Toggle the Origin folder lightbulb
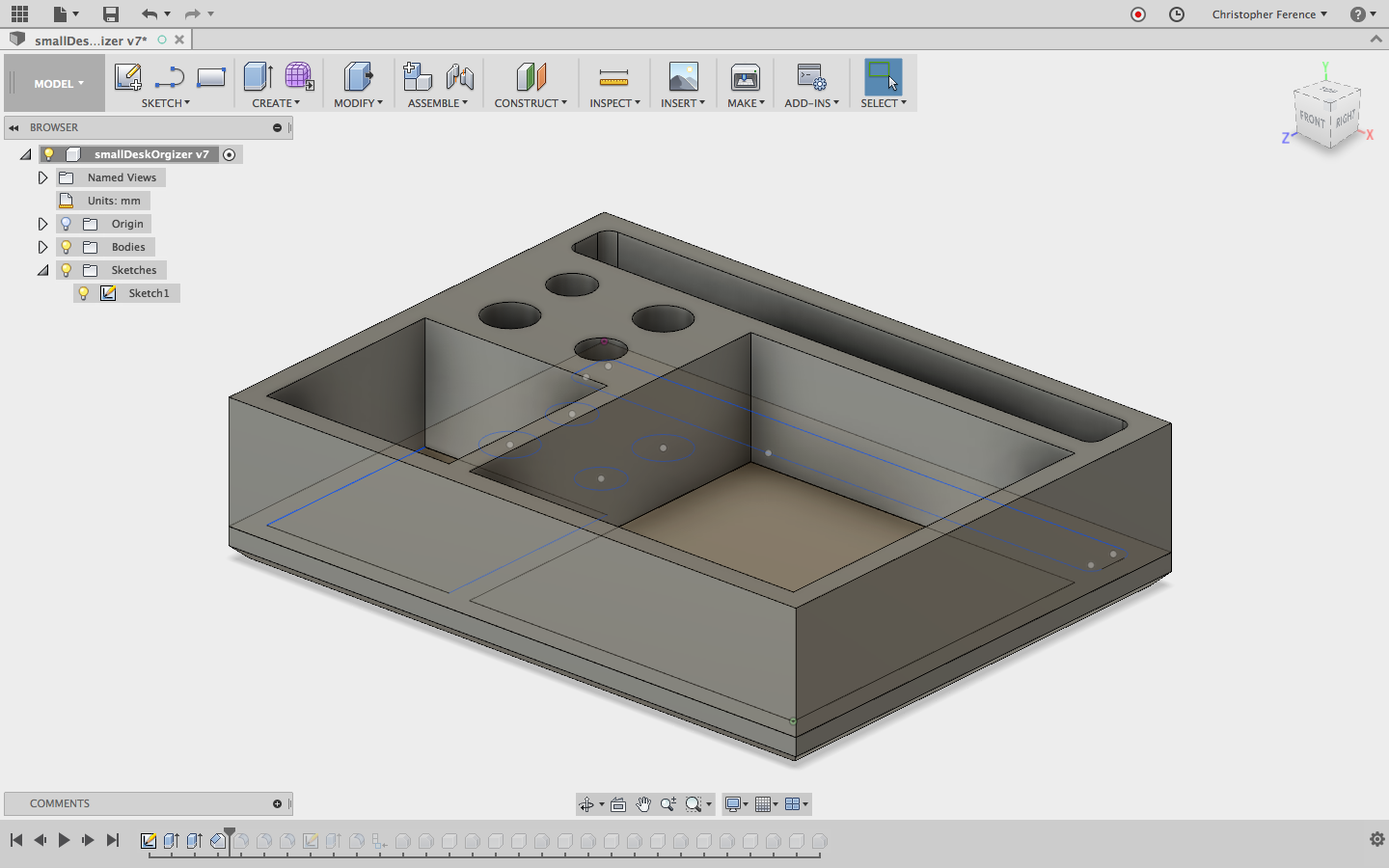The height and width of the screenshot is (868, 1389). click(x=67, y=224)
